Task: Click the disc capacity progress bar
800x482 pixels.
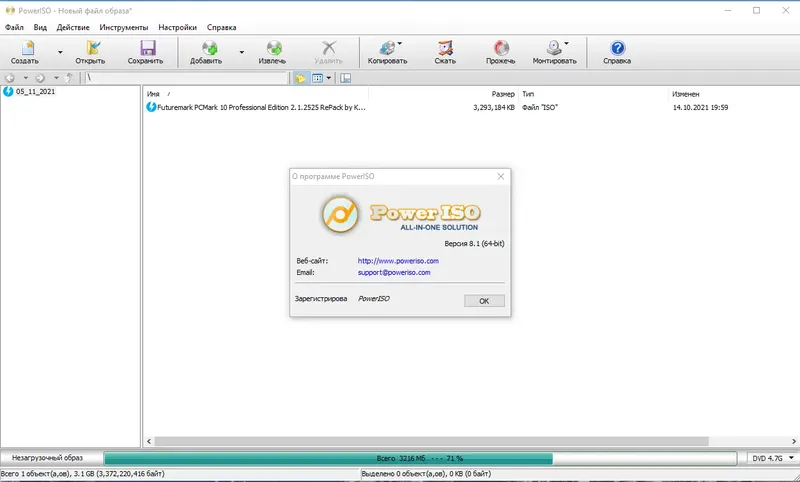Action: (420, 458)
